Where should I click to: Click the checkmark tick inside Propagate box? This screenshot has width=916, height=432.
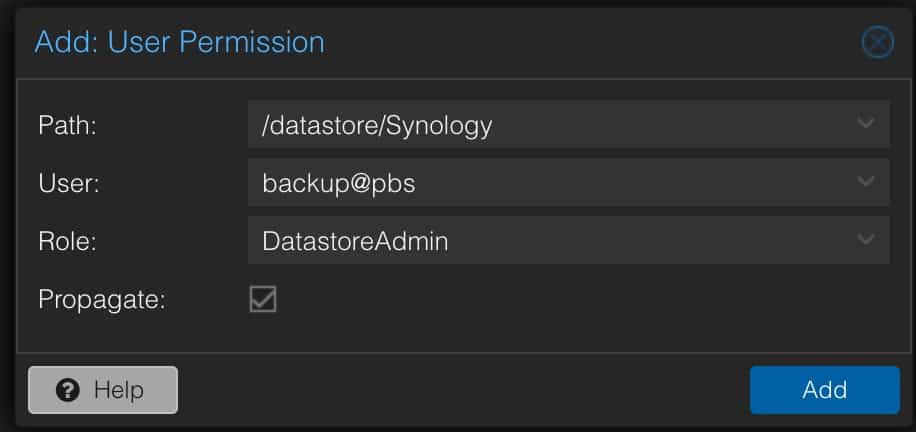click(x=263, y=299)
